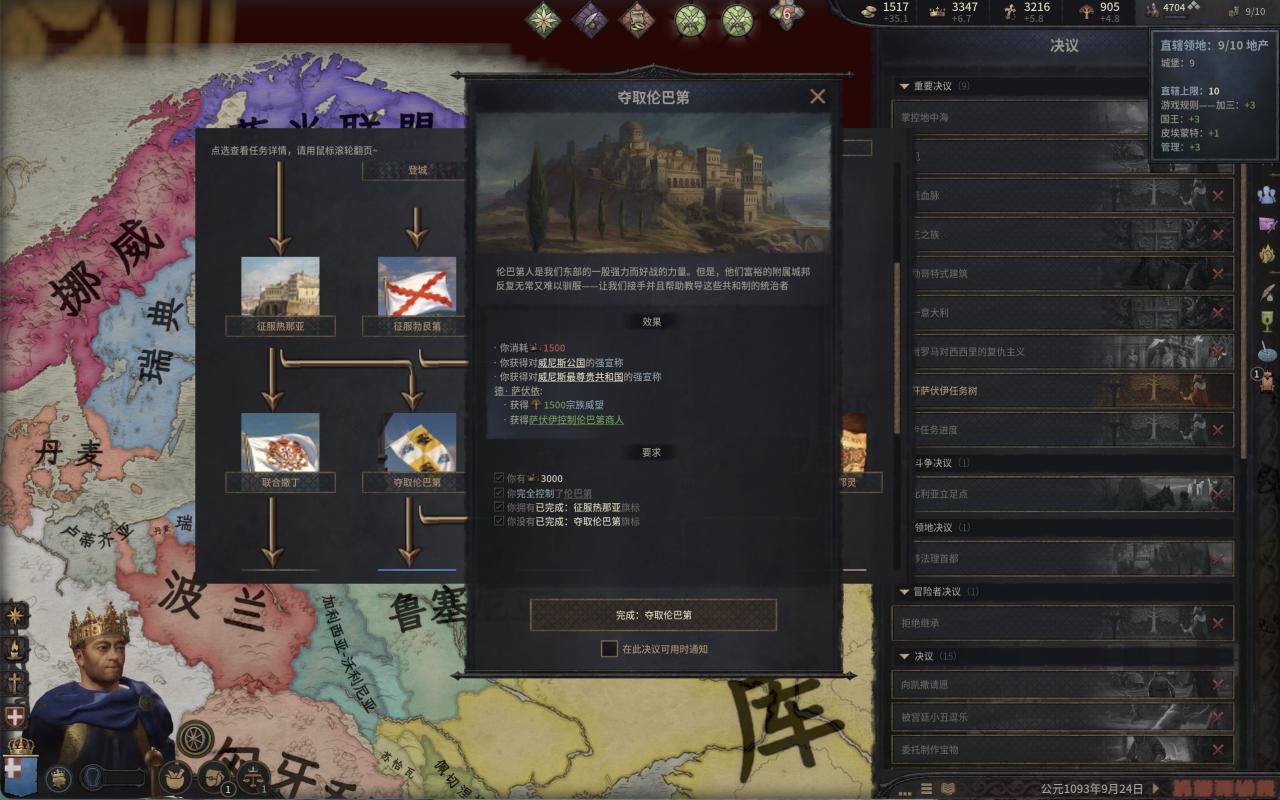Open the council icon in the right sidebar

pyautogui.click(x=1267, y=194)
